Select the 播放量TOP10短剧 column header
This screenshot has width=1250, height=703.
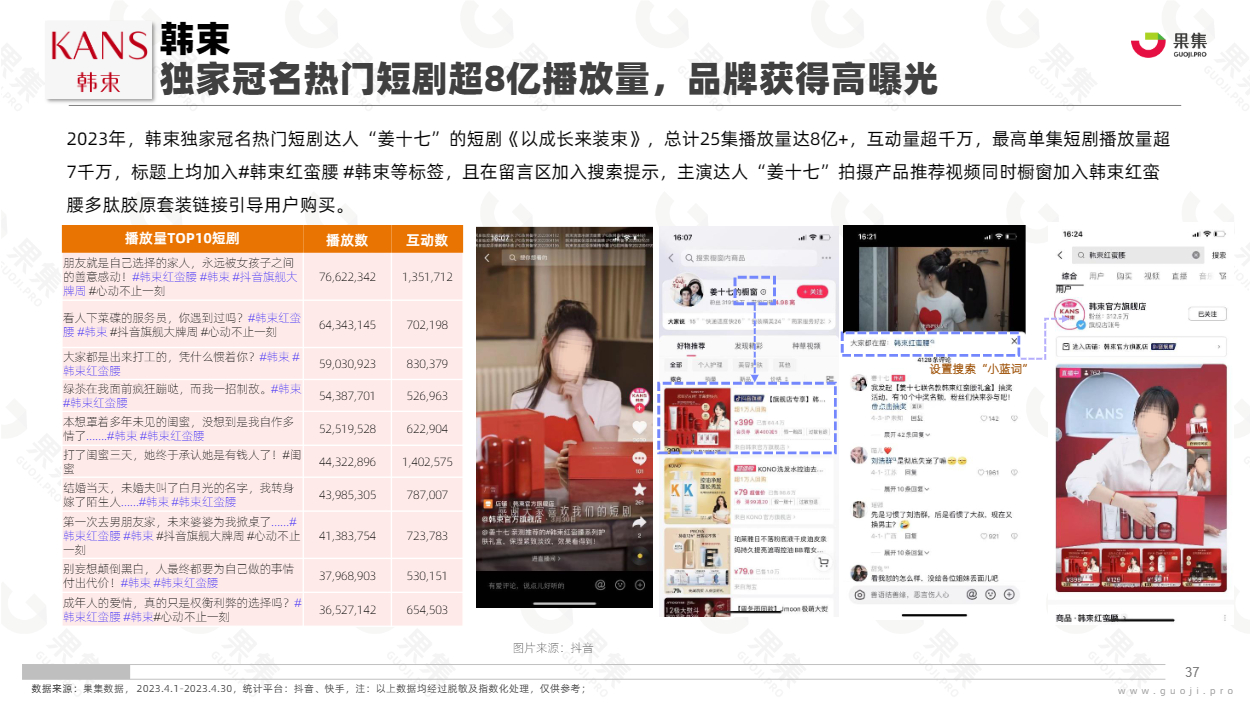(182, 239)
